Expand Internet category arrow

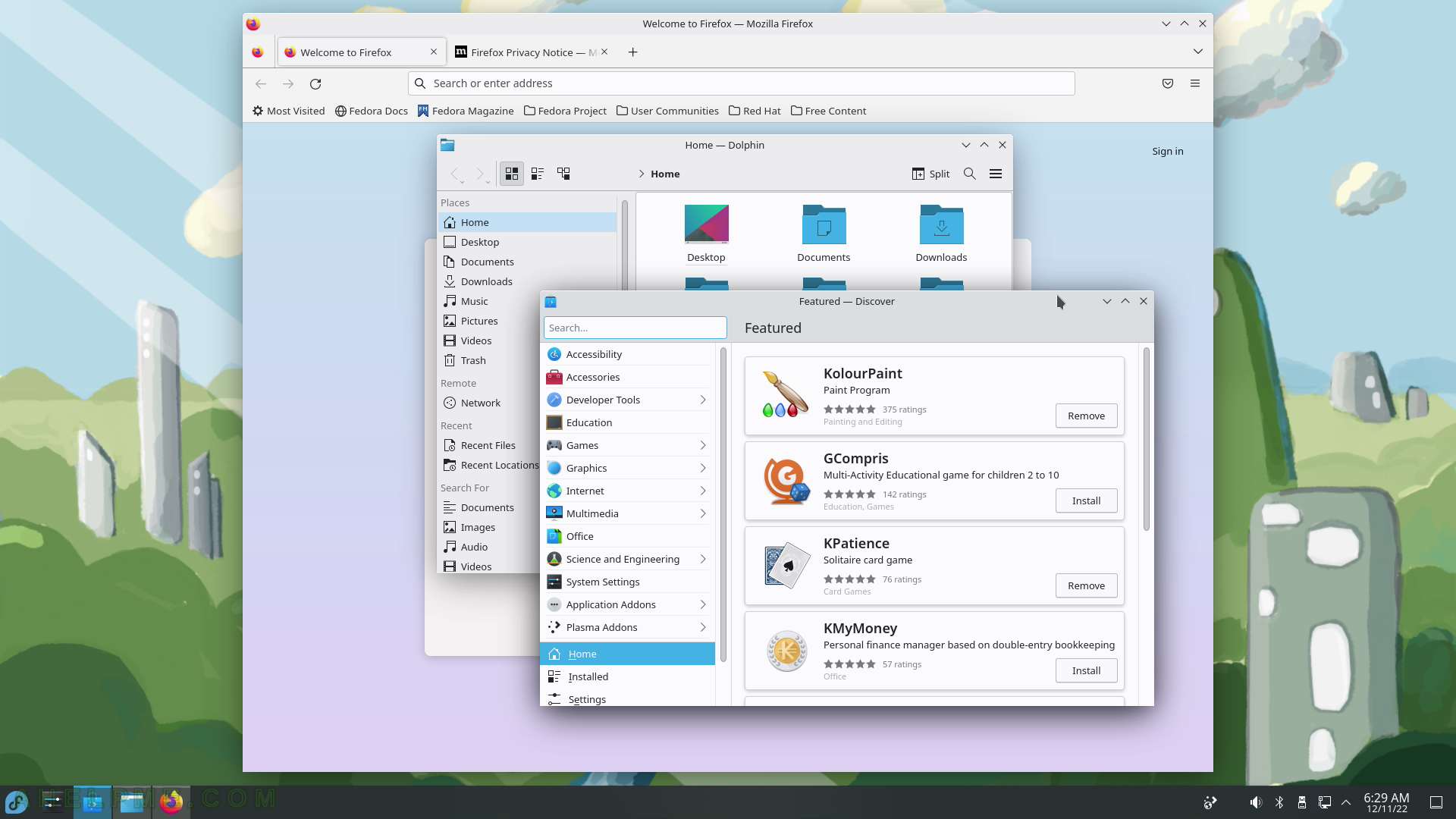(703, 491)
